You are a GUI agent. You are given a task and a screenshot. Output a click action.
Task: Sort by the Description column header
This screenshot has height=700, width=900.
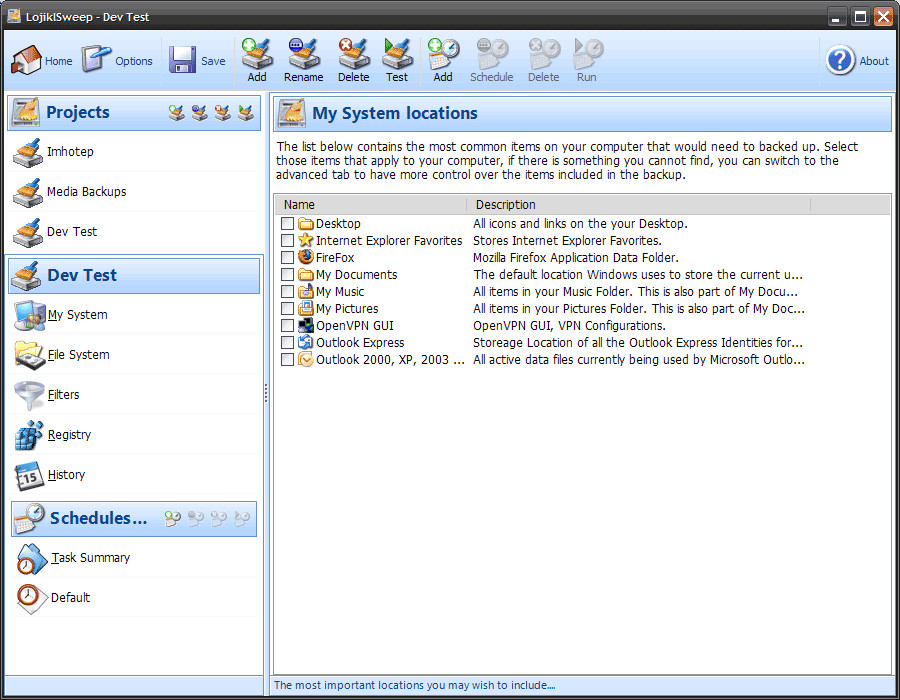(638, 205)
